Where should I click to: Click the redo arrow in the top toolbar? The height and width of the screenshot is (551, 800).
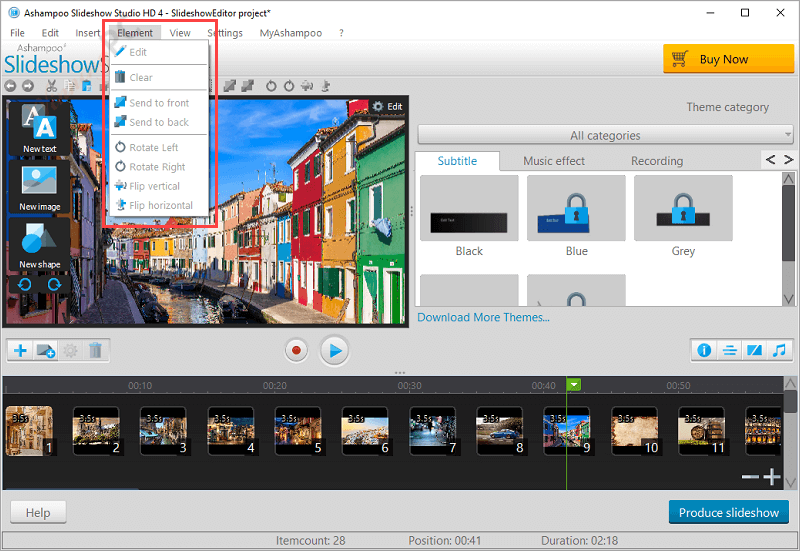pos(28,86)
